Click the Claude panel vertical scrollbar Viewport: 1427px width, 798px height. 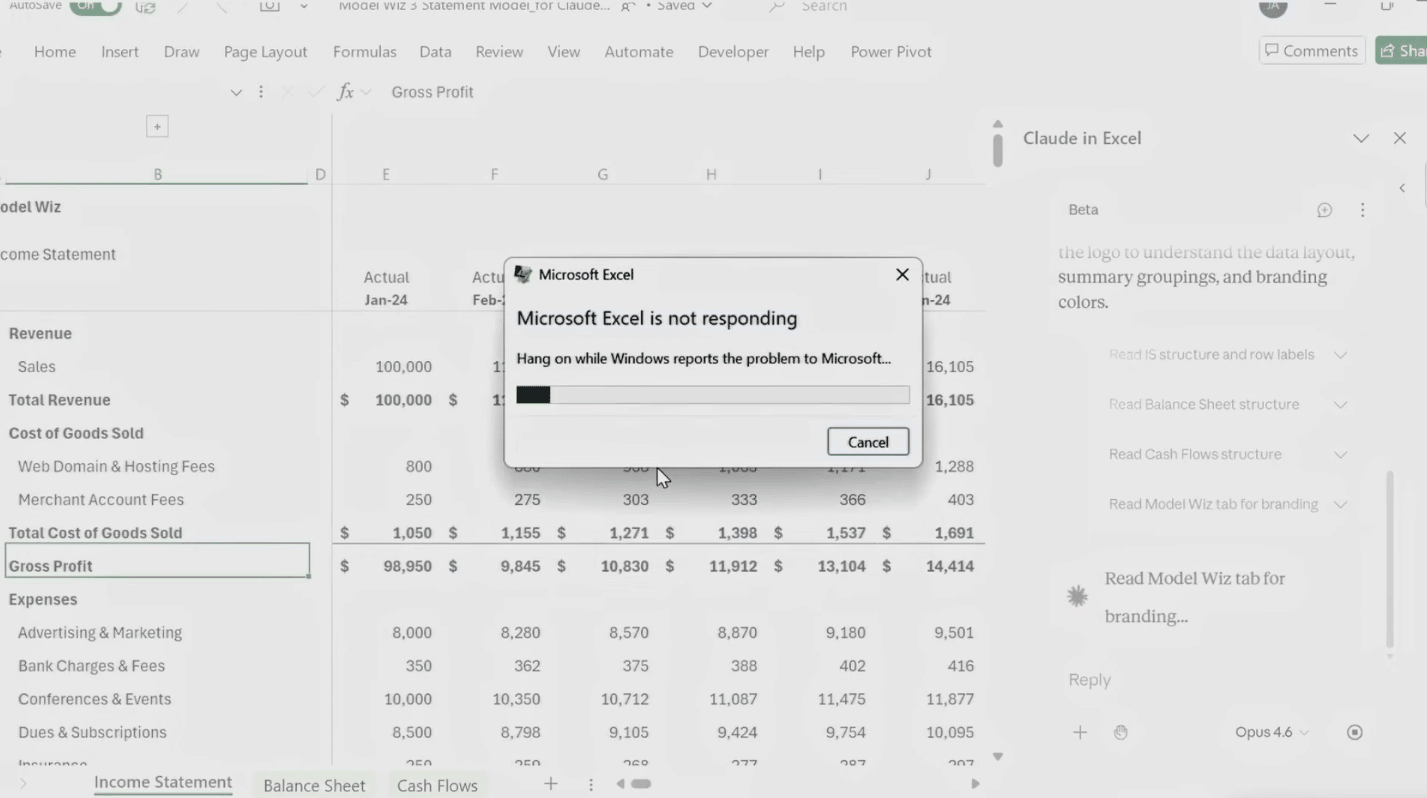click(x=1389, y=560)
